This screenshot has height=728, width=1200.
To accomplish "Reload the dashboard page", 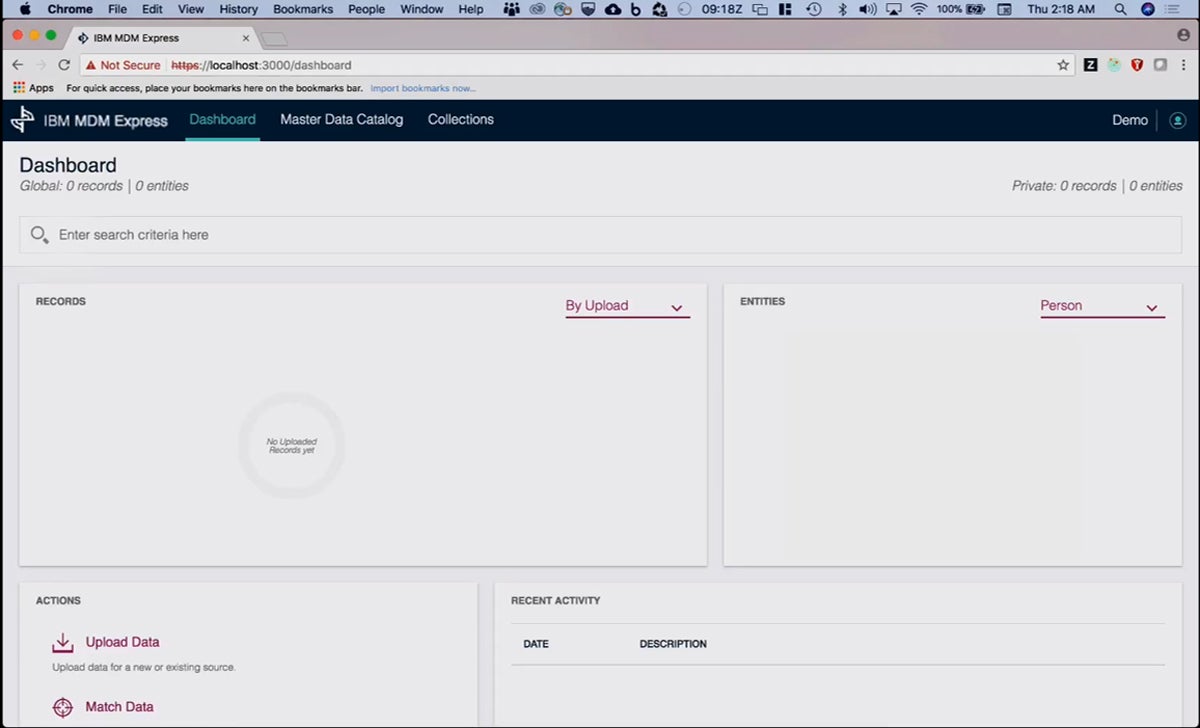I will click(64, 65).
